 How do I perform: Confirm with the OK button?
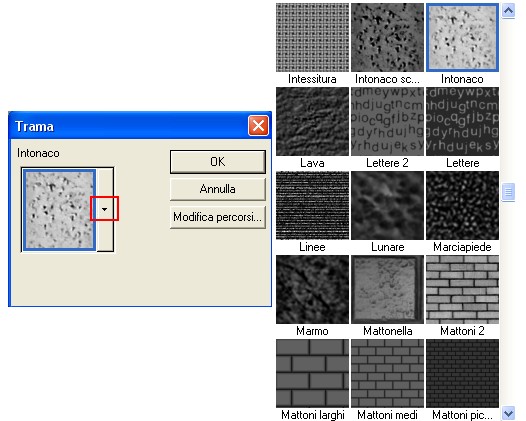pos(218,162)
